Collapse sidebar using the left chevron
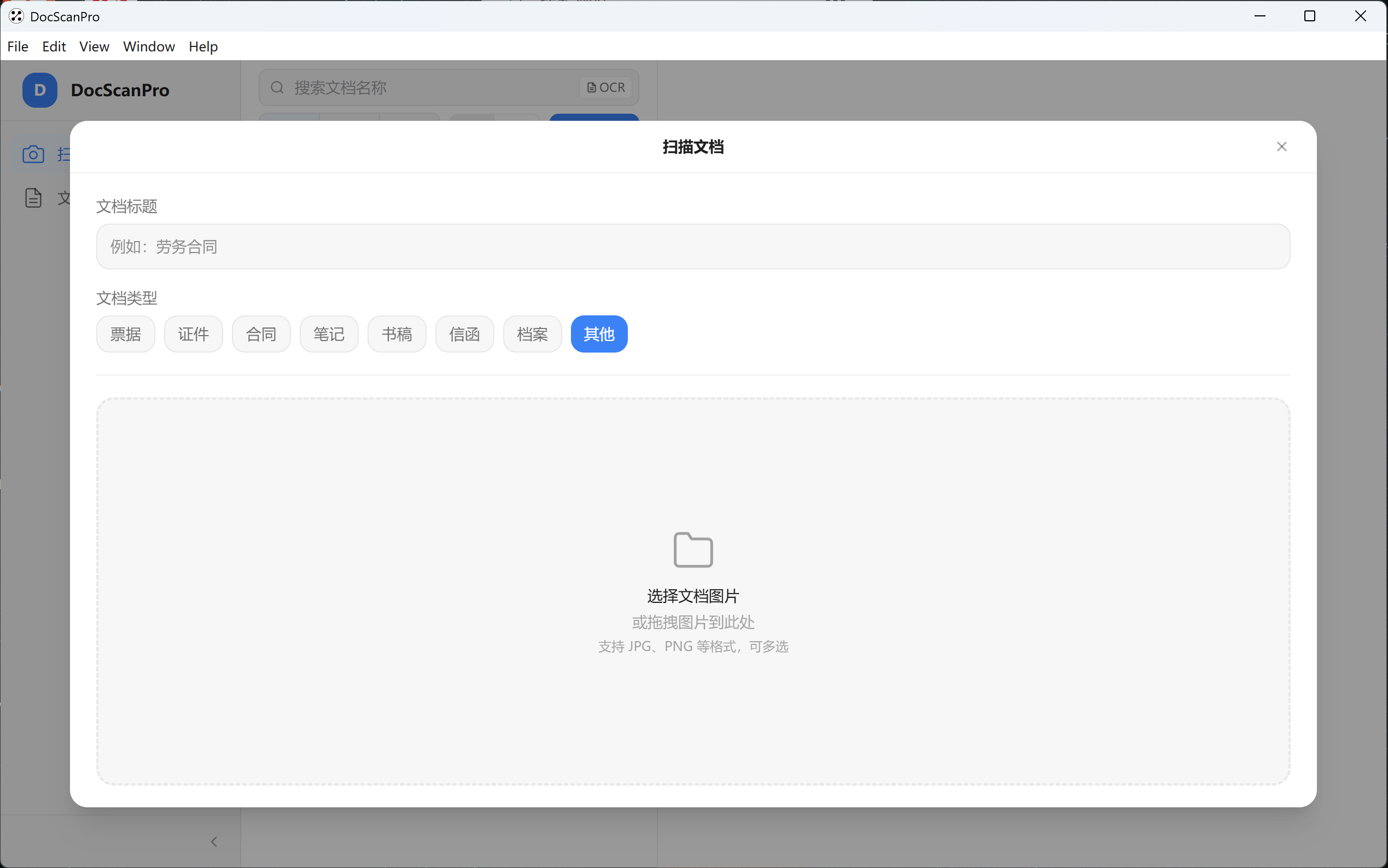Image resolution: width=1388 pixels, height=868 pixels. coord(214,842)
